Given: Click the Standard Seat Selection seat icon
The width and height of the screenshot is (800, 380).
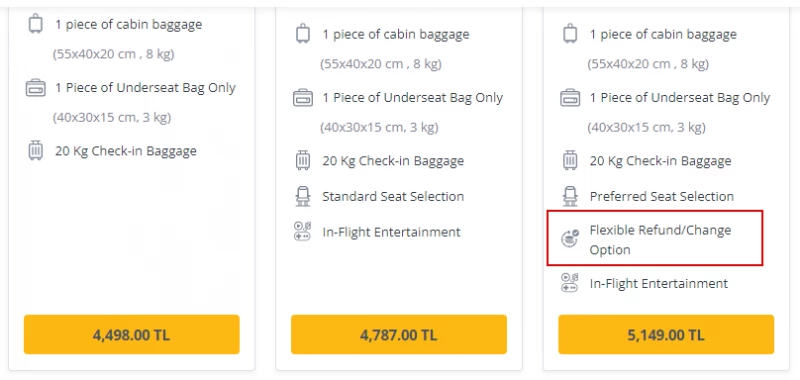Looking at the screenshot, I should 303,196.
